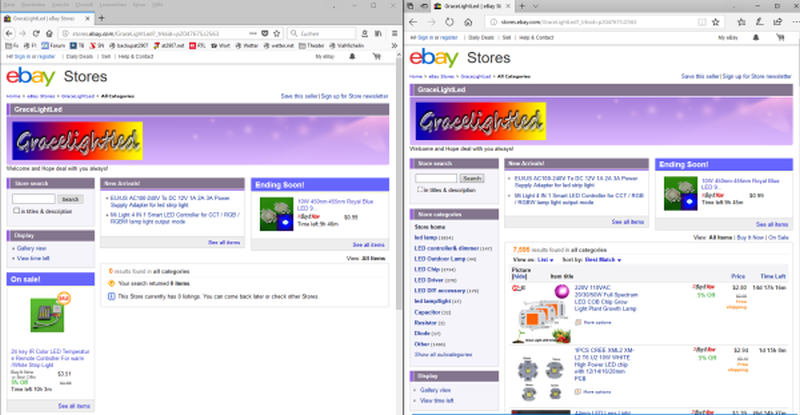This screenshot has width=800, height=415.
Task: Check 'in titles & description' in Firefox page
Action: (16, 211)
